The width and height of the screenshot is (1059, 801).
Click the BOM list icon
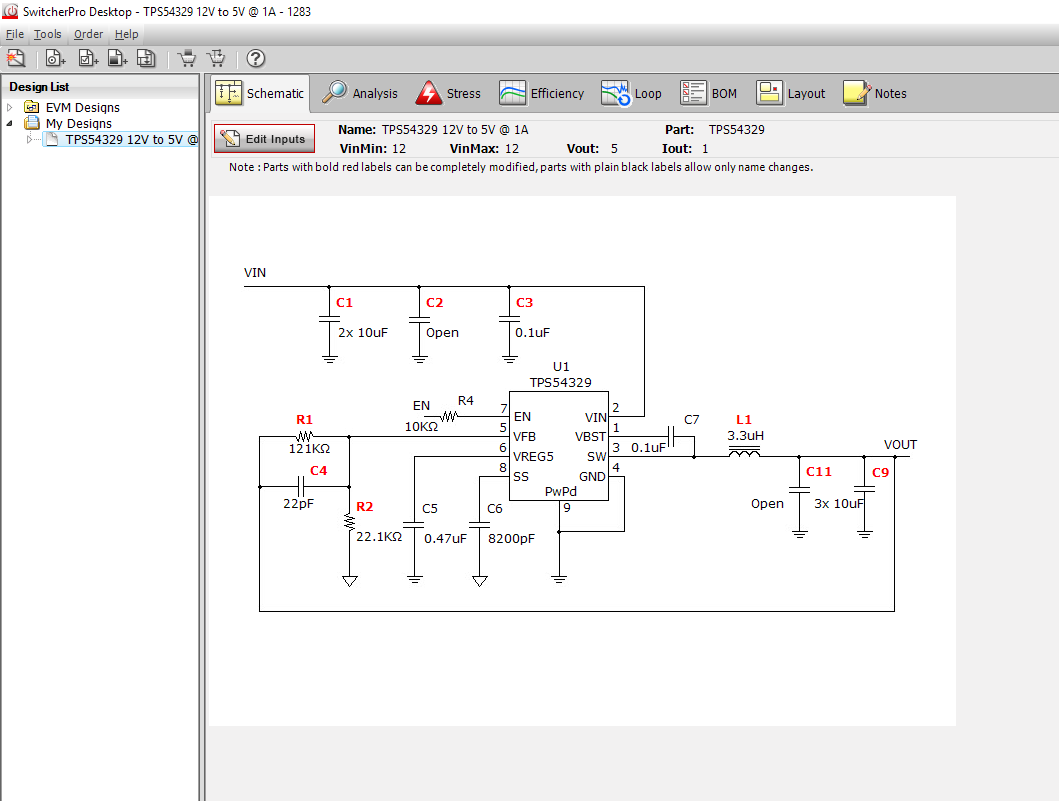point(693,92)
